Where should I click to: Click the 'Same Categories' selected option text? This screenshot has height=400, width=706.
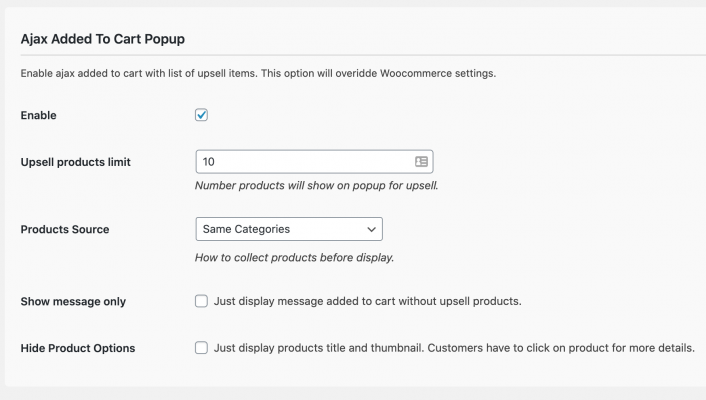click(x=246, y=229)
